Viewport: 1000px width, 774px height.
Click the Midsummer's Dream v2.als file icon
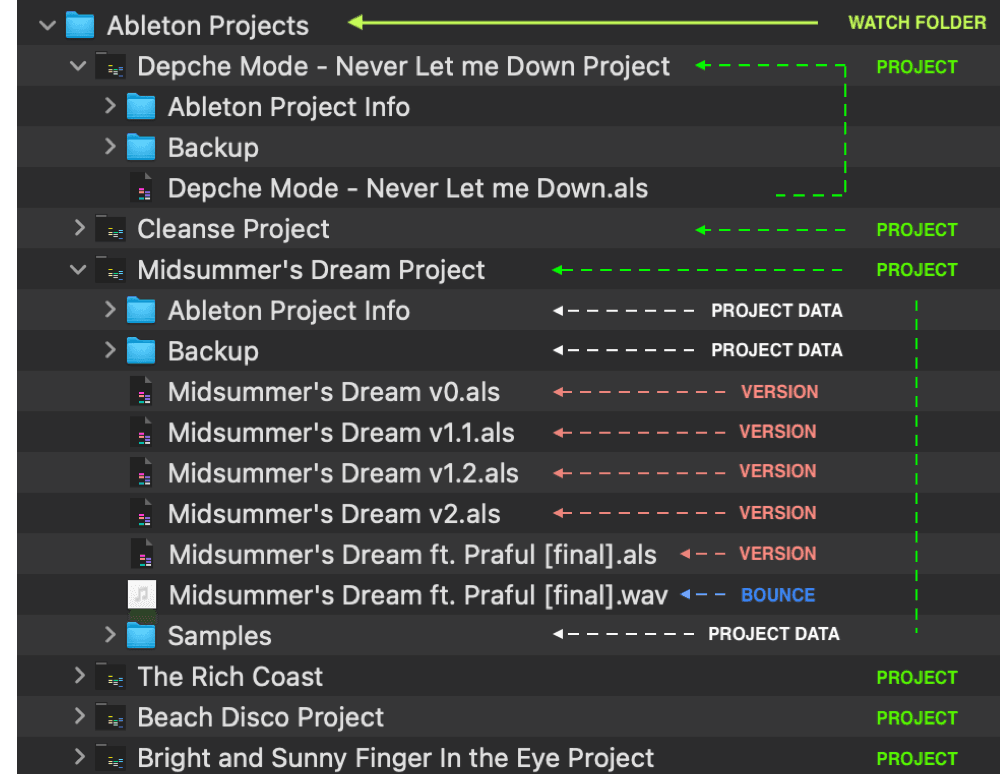click(141, 514)
